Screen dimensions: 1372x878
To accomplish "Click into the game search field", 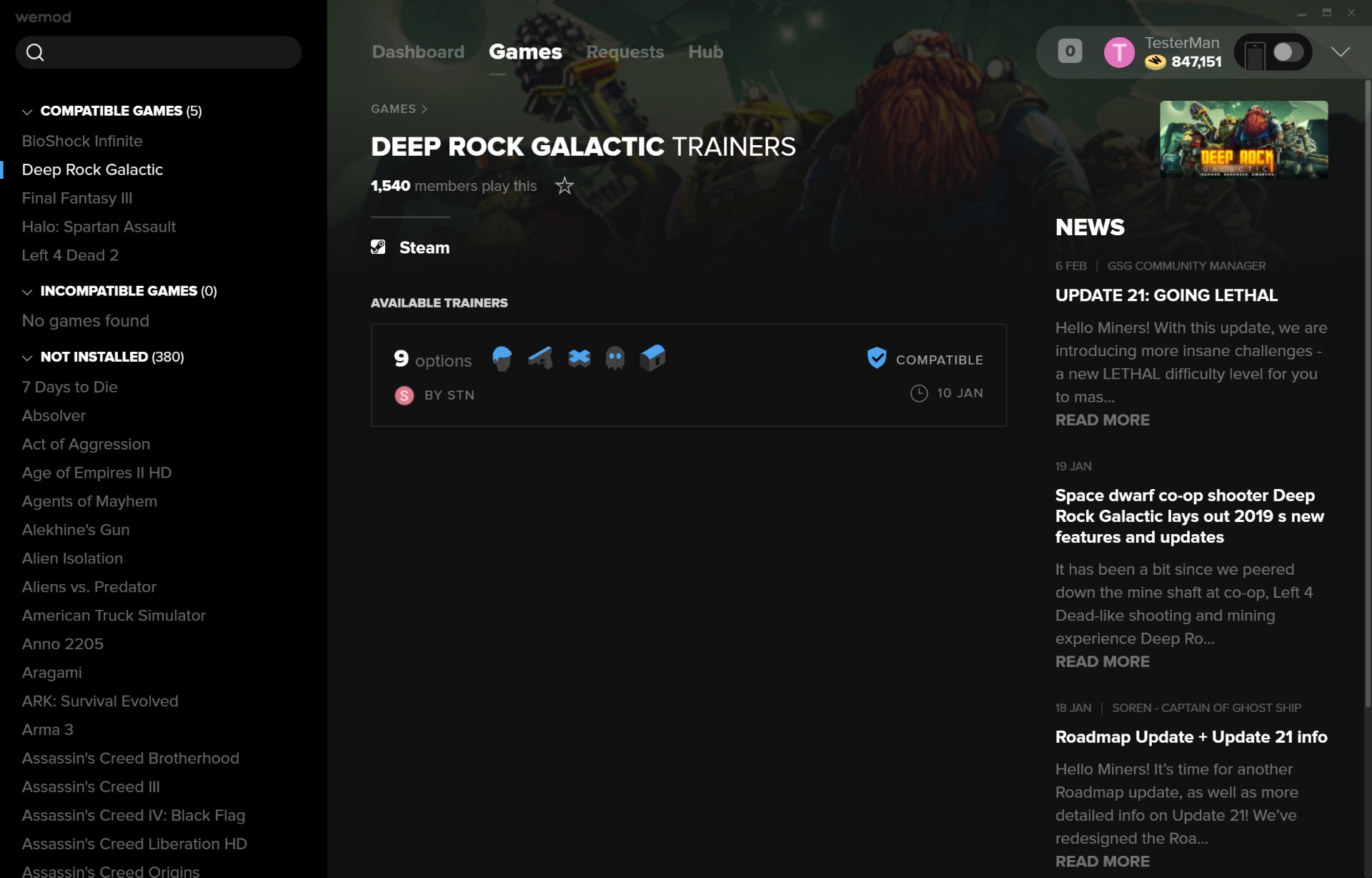I will (159, 52).
